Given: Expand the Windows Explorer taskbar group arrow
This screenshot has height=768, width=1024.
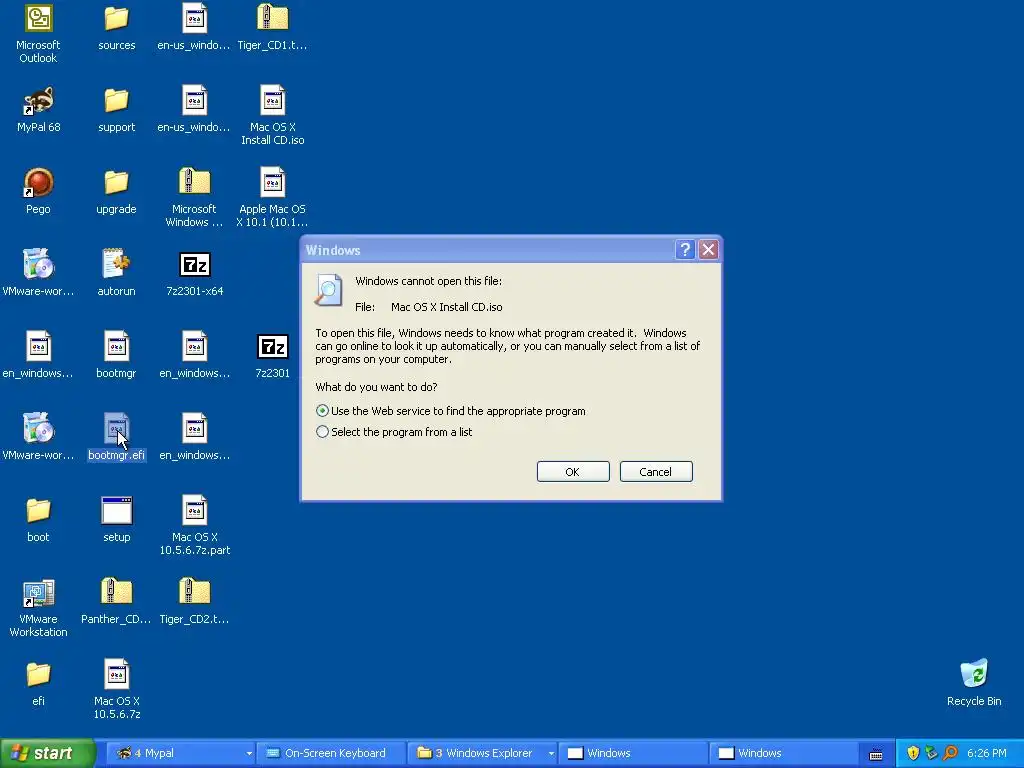Looking at the screenshot, I should point(551,754).
